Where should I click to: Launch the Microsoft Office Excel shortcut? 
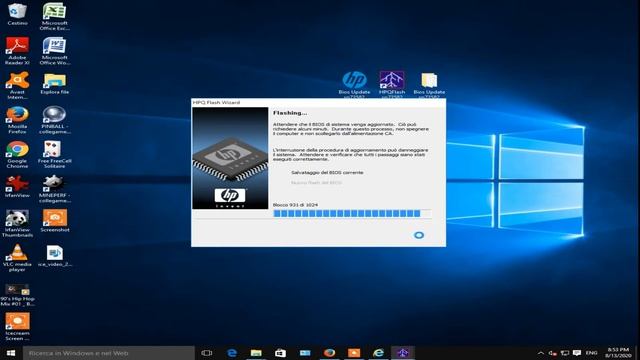[x=54, y=16]
